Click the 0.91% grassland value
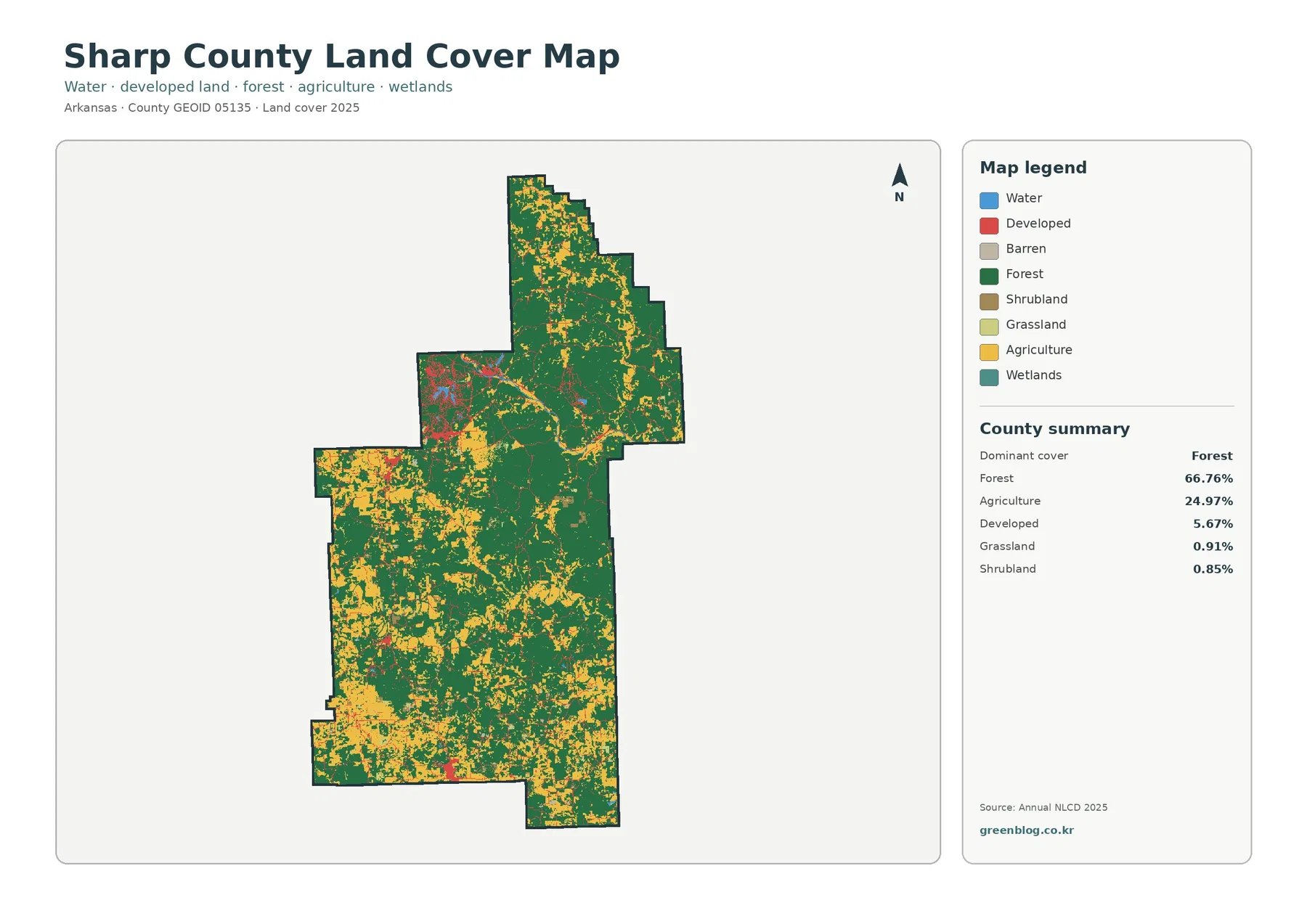This screenshot has width=1307, height=924. tap(1213, 546)
